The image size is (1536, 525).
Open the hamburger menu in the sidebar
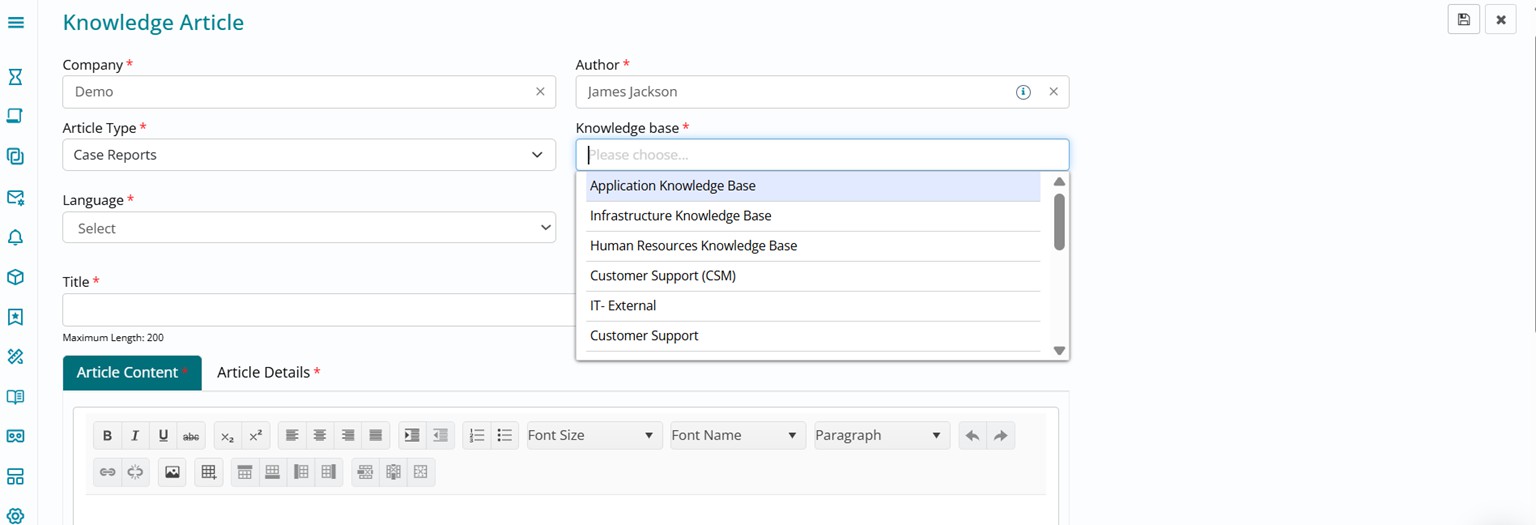[16, 22]
